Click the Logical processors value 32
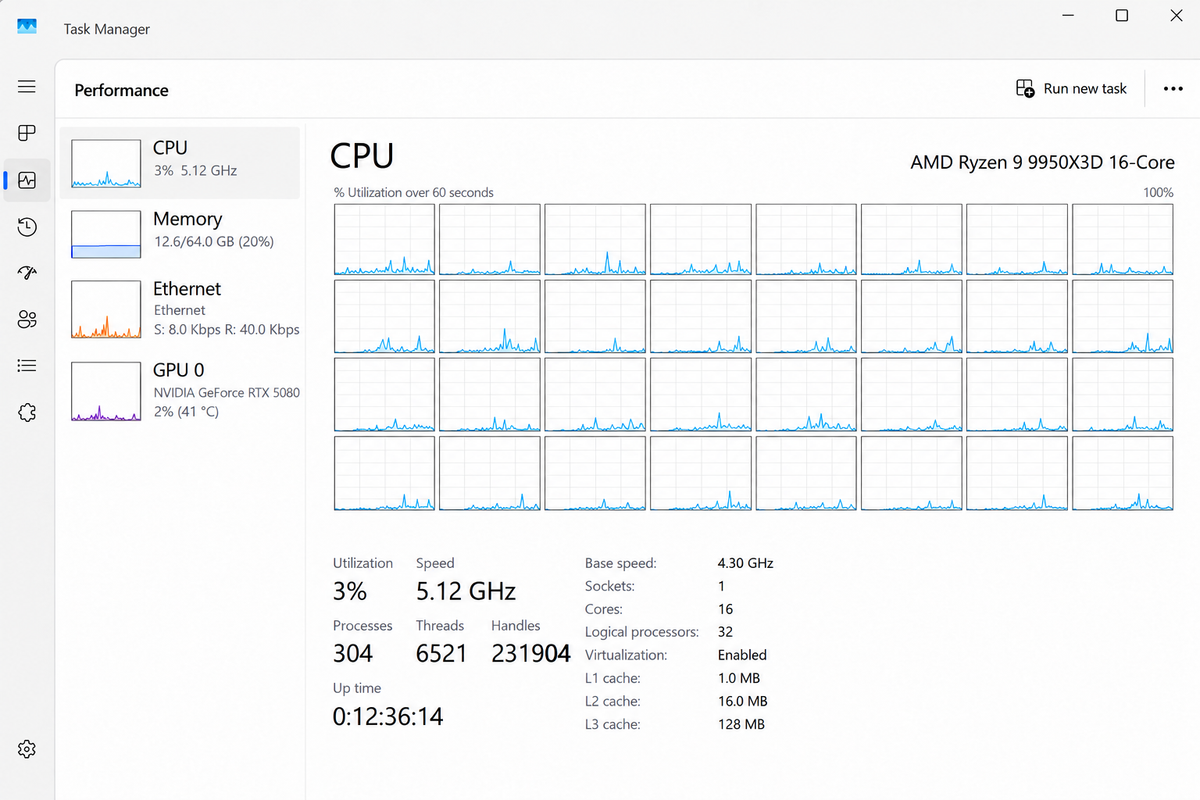Image resolution: width=1200 pixels, height=800 pixels. [x=726, y=632]
